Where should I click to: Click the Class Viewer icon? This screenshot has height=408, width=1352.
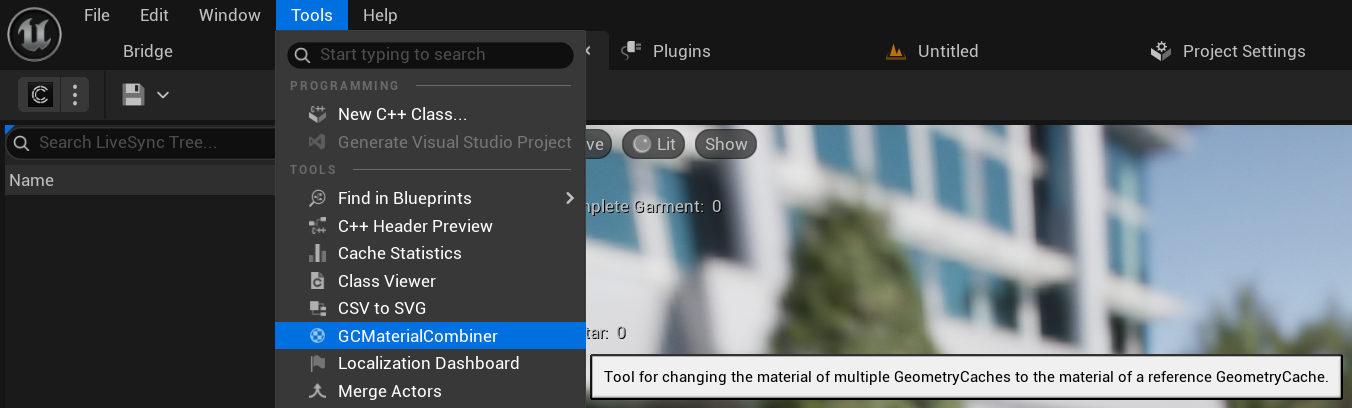pos(317,281)
